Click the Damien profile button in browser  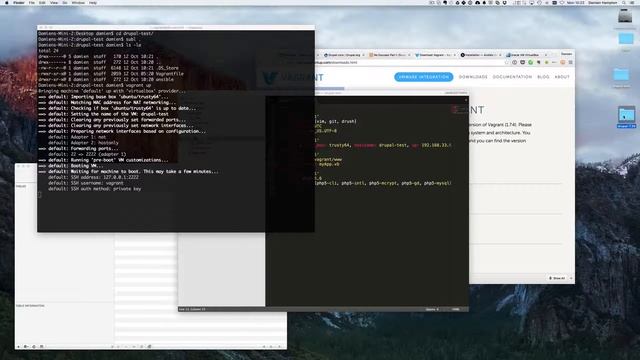pyautogui.click(x=566, y=54)
